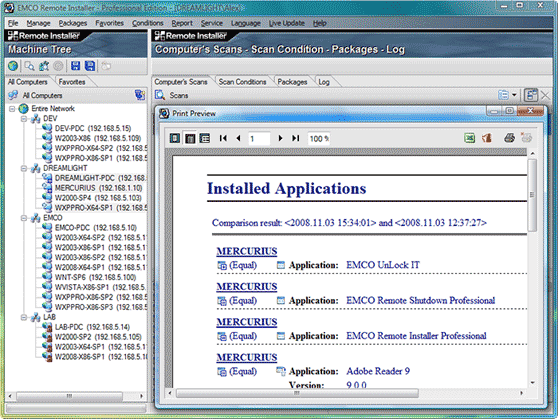Go to the last page in Print Preview
This screenshot has height=419, width=558.
point(296,138)
